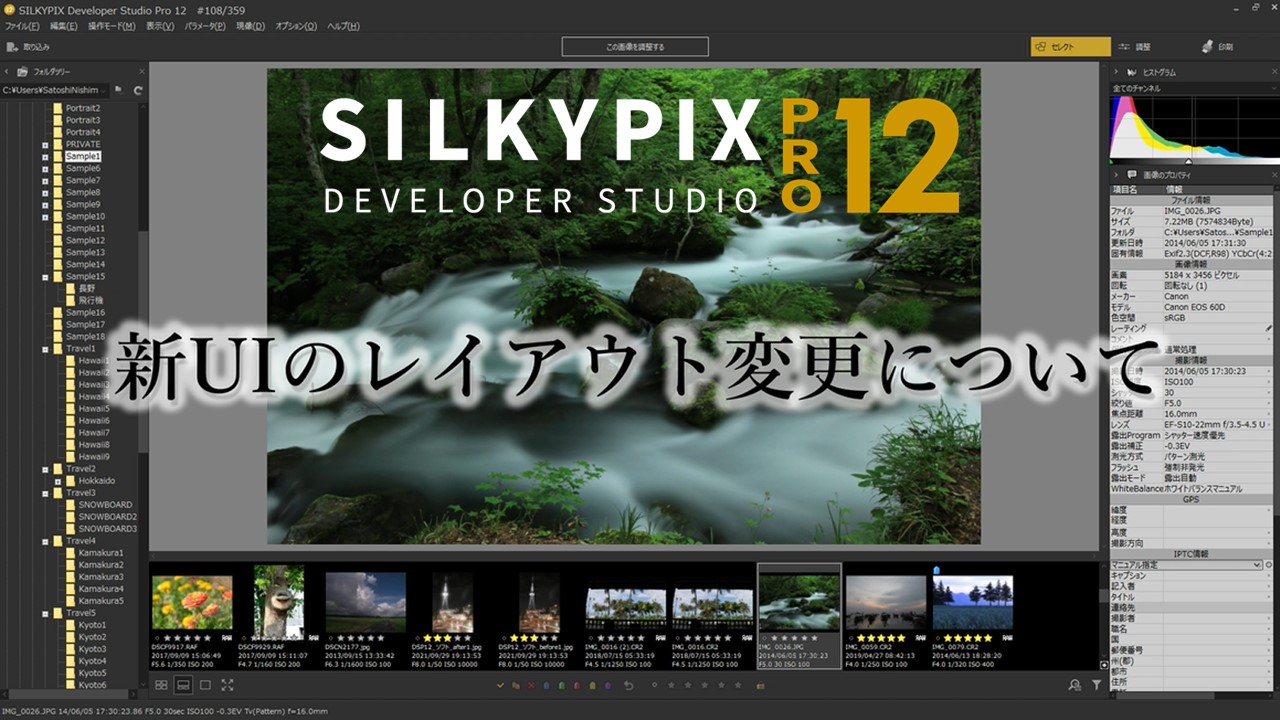This screenshot has height=720, width=1280.
Task: Select the IMG_0059.CR2 sunset thumbnail
Action: coord(886,603)
